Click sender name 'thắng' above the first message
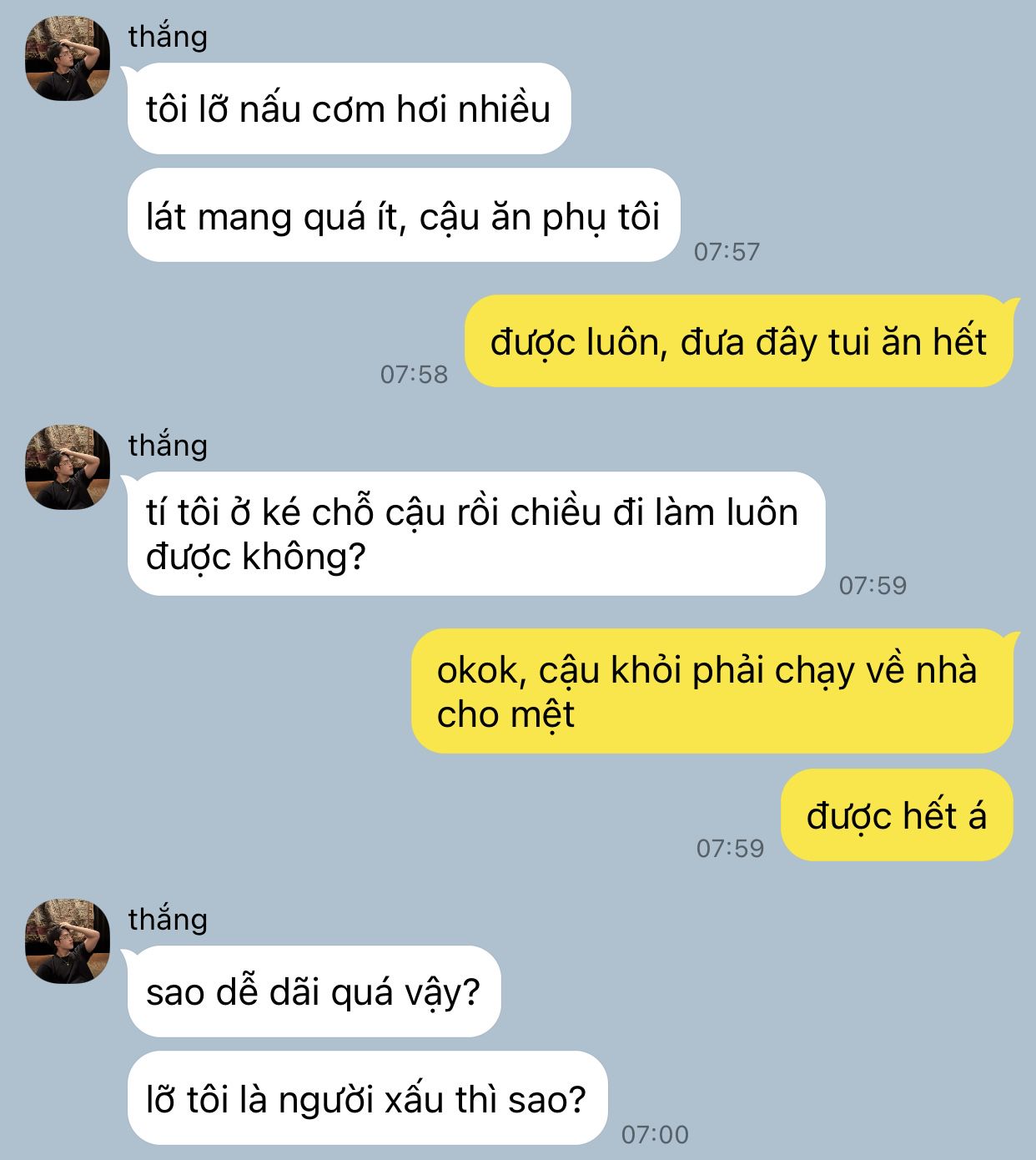Screen dimensions: 1036x1160 click(168, 37)
